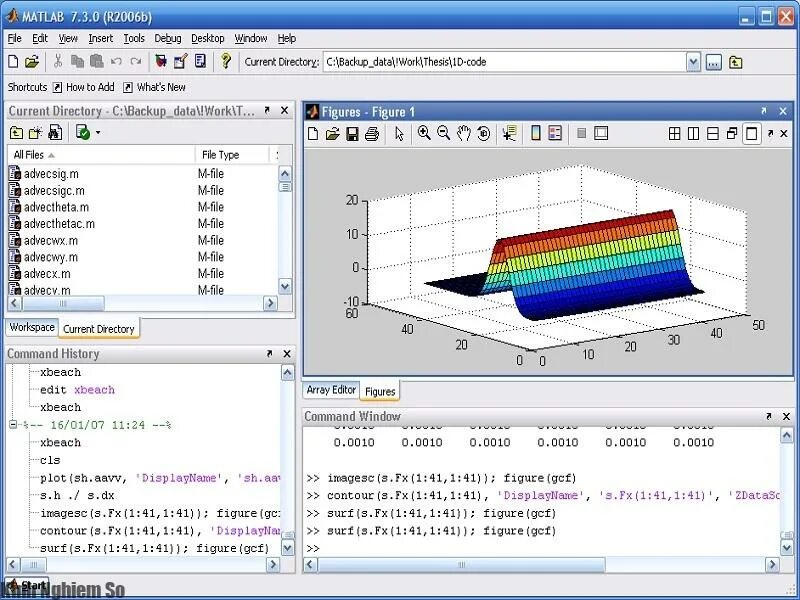Open the Tools menu
The height and width of the screenshot is (600, 800).
134,38
